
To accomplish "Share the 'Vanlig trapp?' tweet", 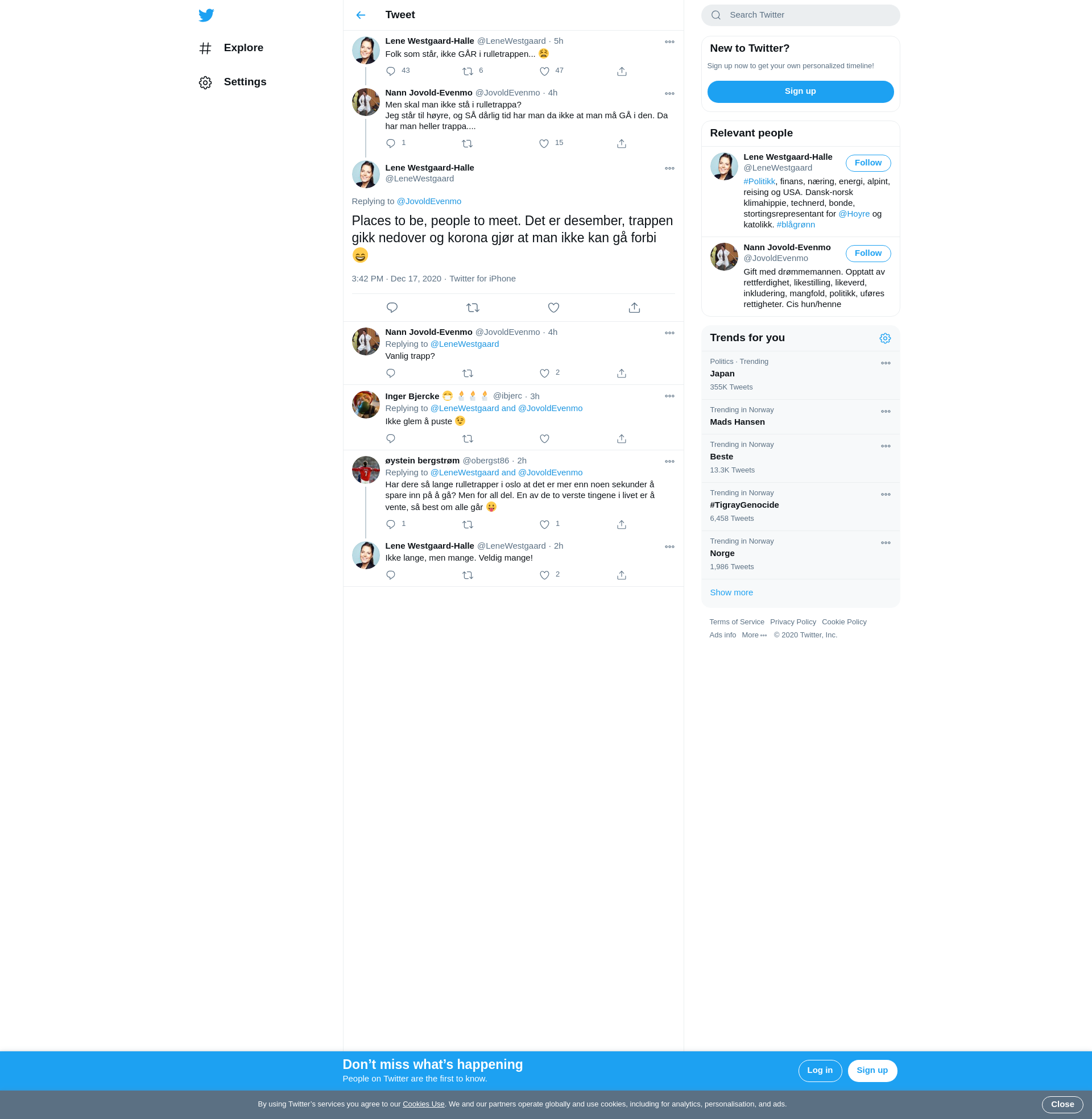I will (x=622, y=373).
